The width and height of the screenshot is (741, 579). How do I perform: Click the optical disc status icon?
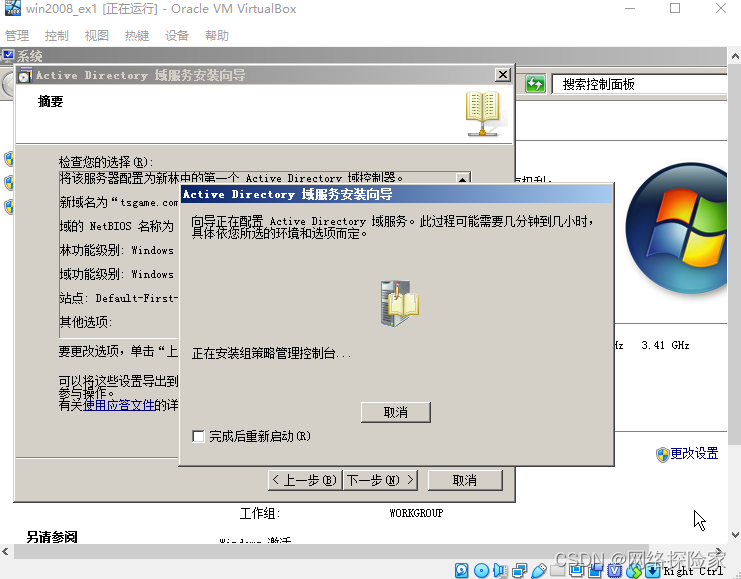(482, 570)
